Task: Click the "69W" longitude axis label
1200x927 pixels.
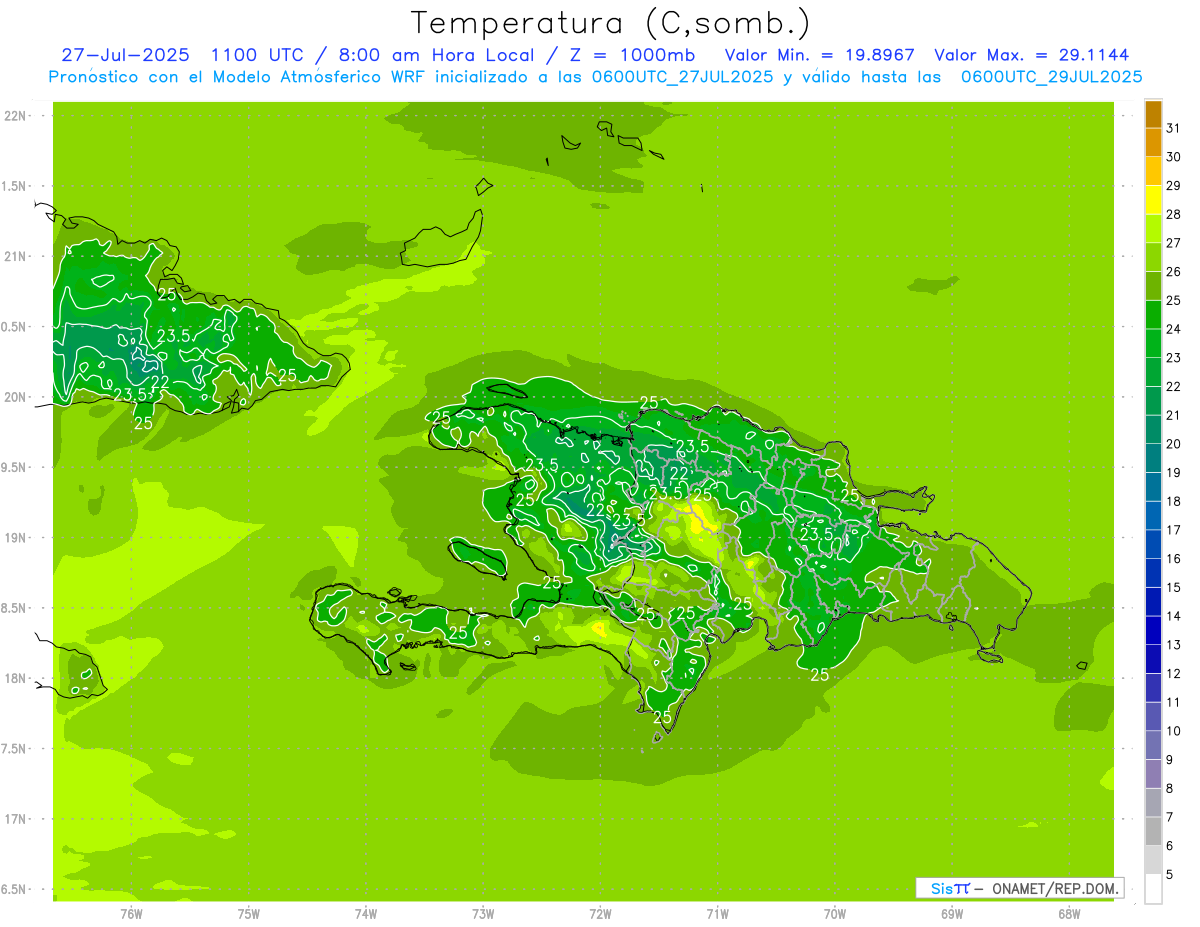Action: click(x=951, y=913)
